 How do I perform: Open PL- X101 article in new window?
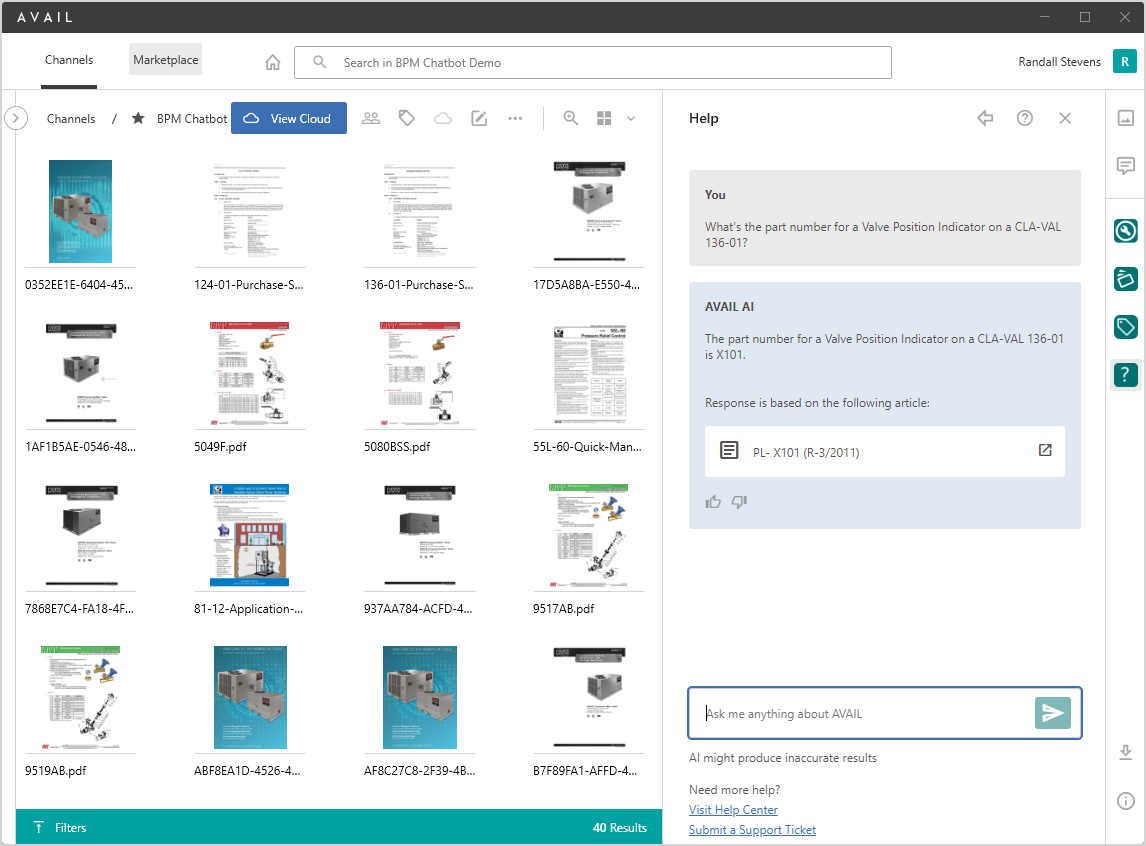click(1045, 451)
